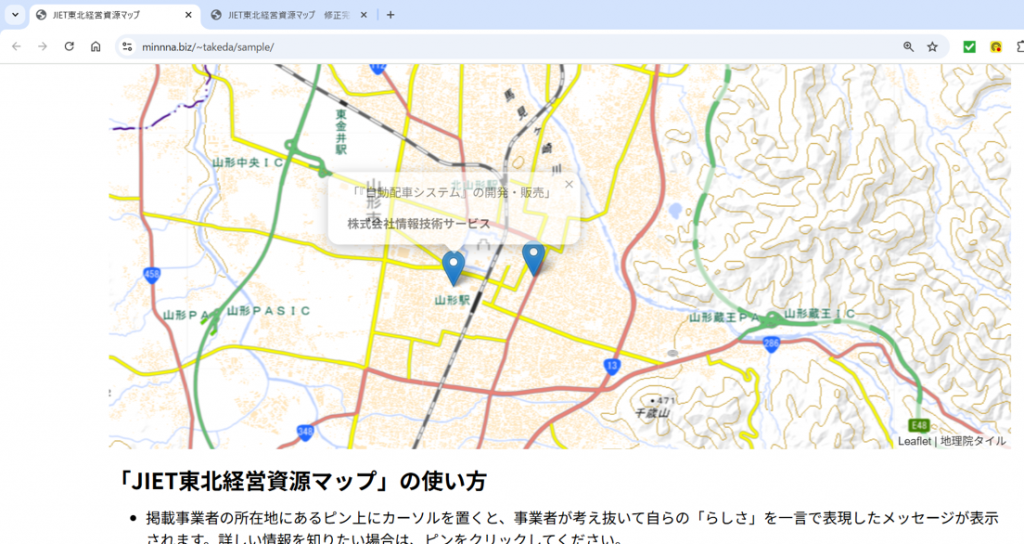Open the zoom magnifier in address bar
Image resolution: width=1024 pixels, height=544 pixels.
(908, 46)
